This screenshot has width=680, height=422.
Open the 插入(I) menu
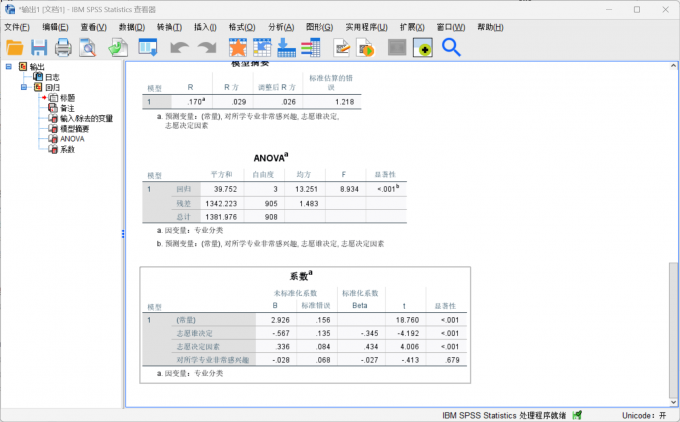point(205,27)
